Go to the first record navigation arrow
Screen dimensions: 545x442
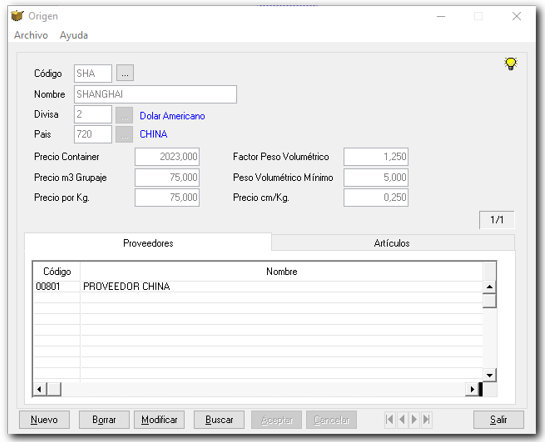[390, 419]
